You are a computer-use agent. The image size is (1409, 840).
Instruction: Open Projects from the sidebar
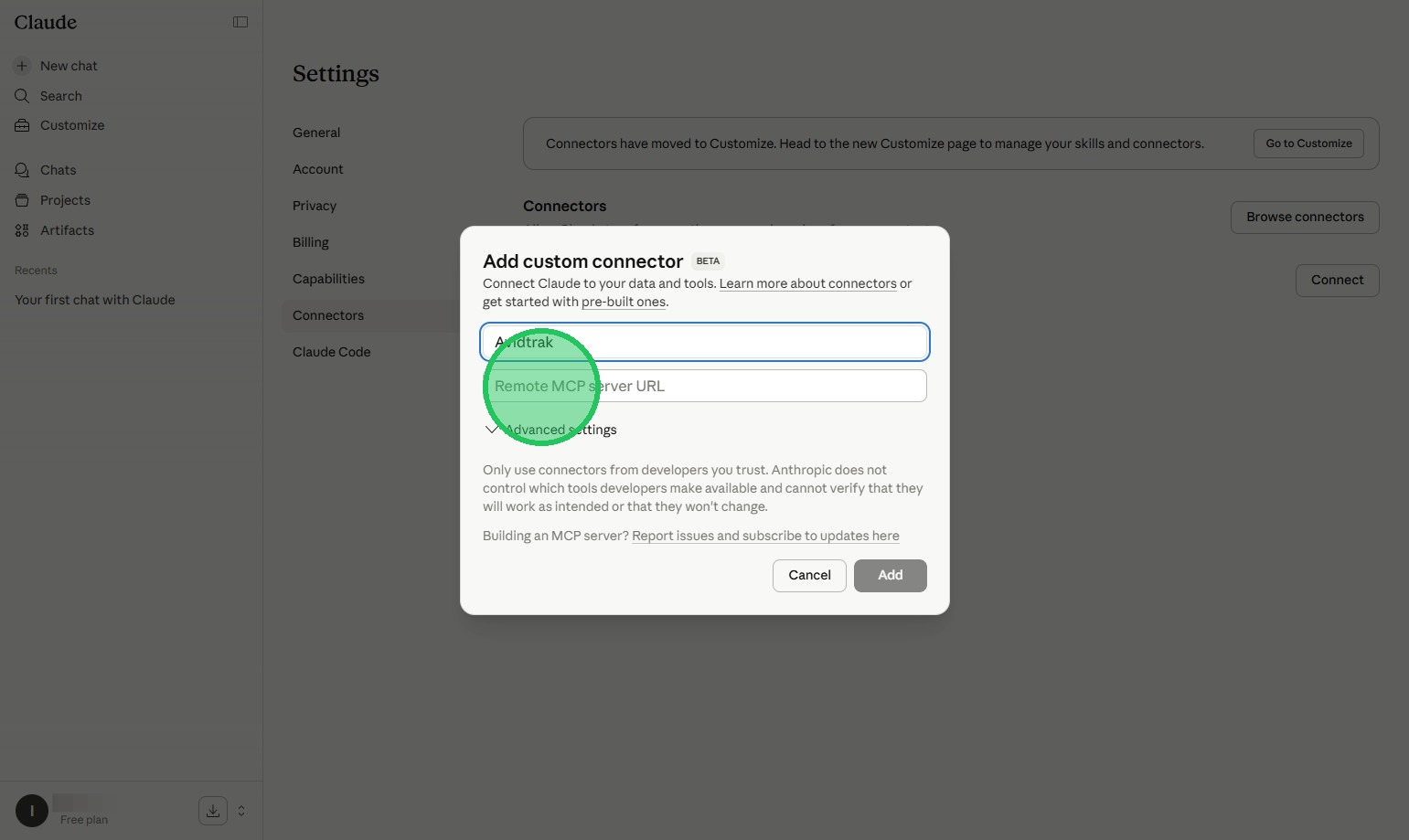pos(65,200)
